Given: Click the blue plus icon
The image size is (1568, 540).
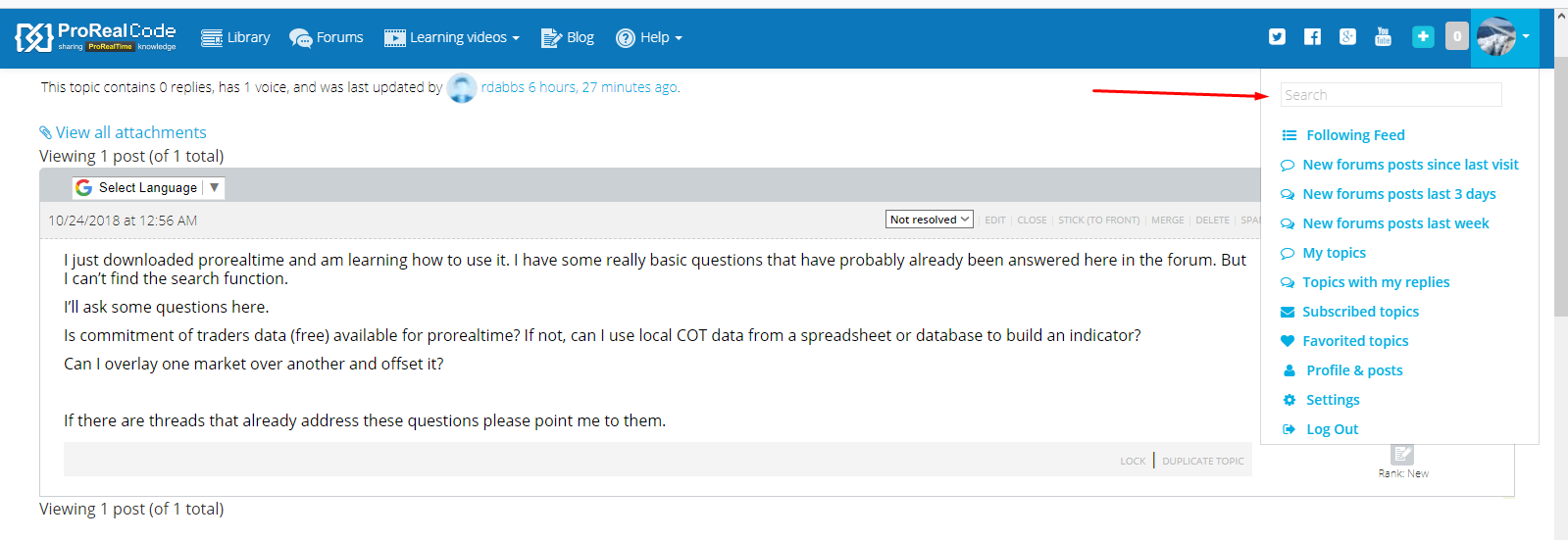Looking at the screenshot, I should (x=1423, y=37).
